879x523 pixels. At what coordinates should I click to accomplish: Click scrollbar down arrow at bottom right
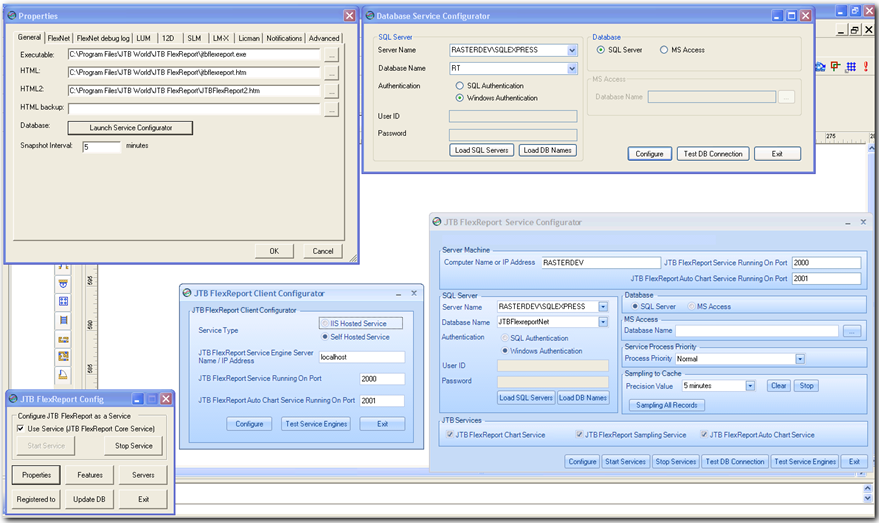coord(868,498)
